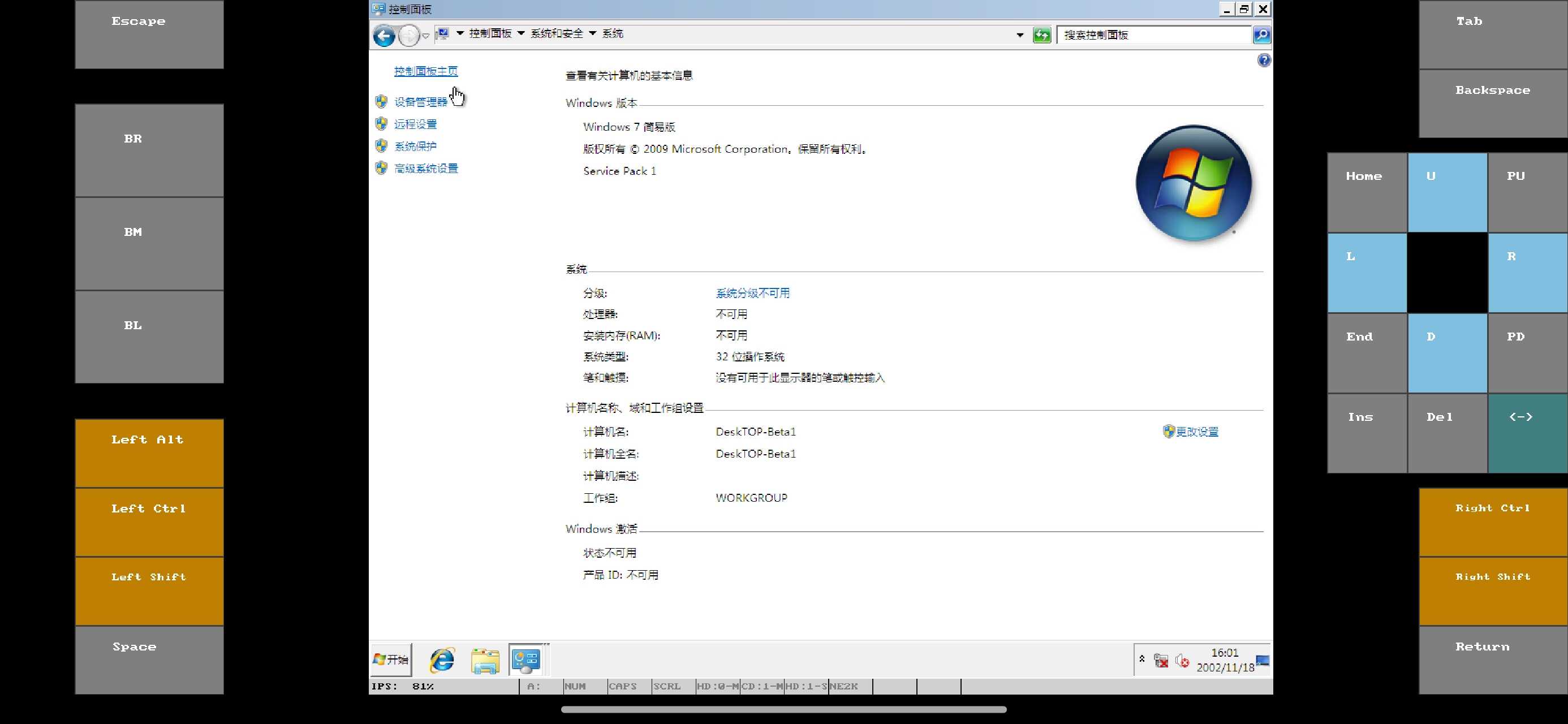
Task: Open the blue help question icon
Action: tap(1264, 61)
